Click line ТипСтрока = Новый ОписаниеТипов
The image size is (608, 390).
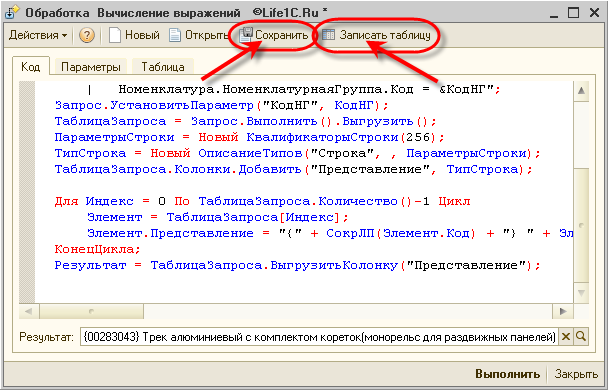[x=297, y=153]
